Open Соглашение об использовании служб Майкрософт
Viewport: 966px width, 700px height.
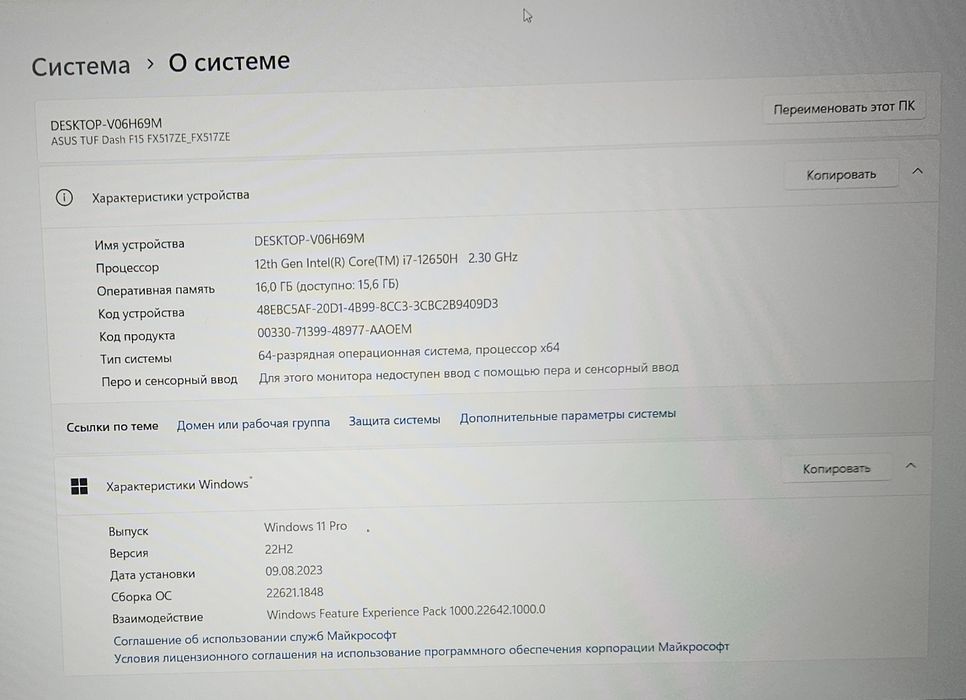tap(254, 637)
